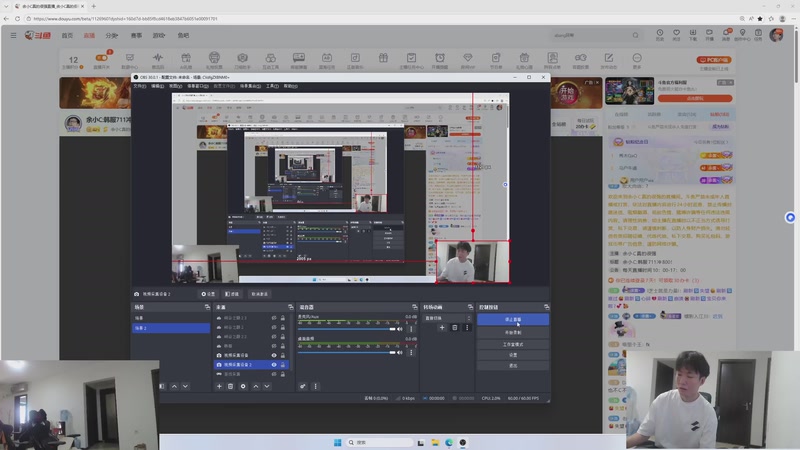This screenshot has width=800, height=450.
Task: Hide the first source using its eye icon
Action: 273,318
